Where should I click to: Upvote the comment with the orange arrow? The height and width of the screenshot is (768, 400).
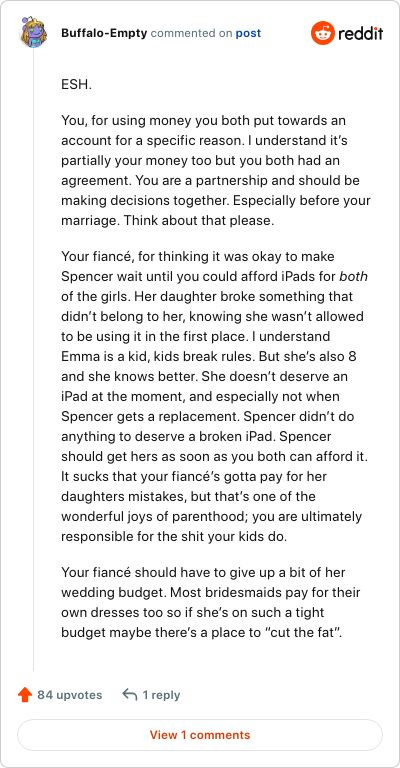[x=24, y=695]
